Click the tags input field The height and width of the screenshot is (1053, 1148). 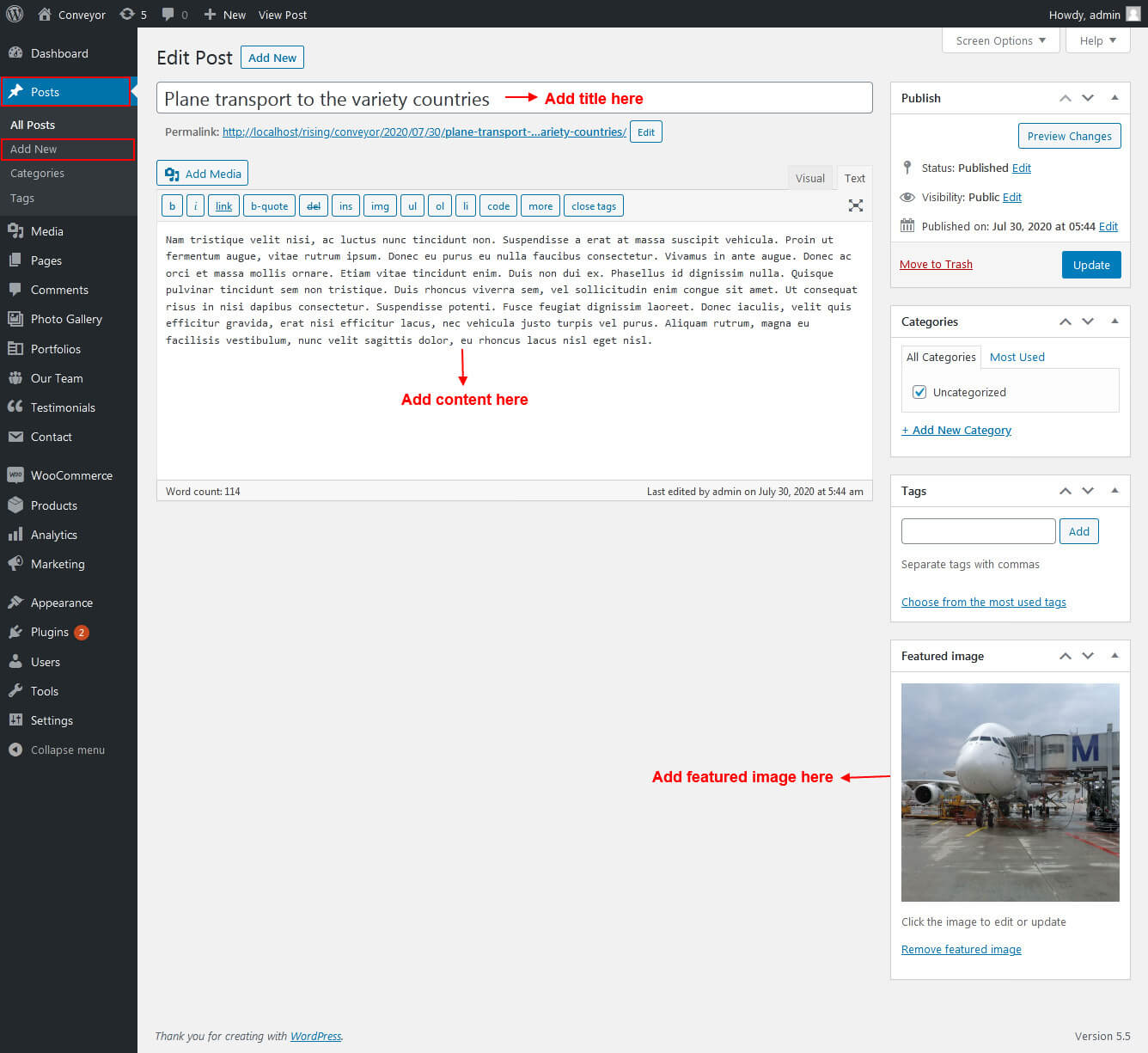(x=978, y=531)
